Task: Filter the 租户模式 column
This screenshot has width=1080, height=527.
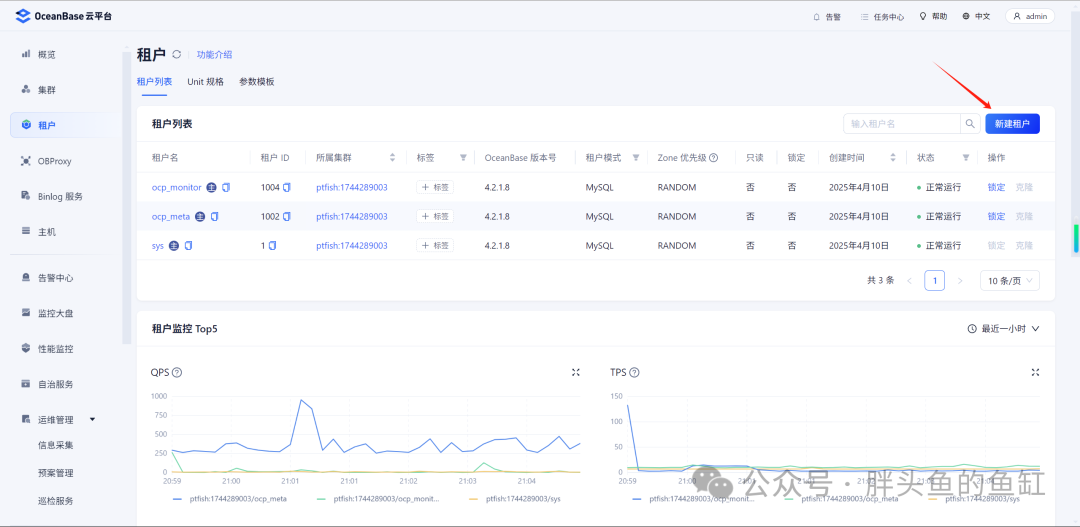Action: coord(636,158)
